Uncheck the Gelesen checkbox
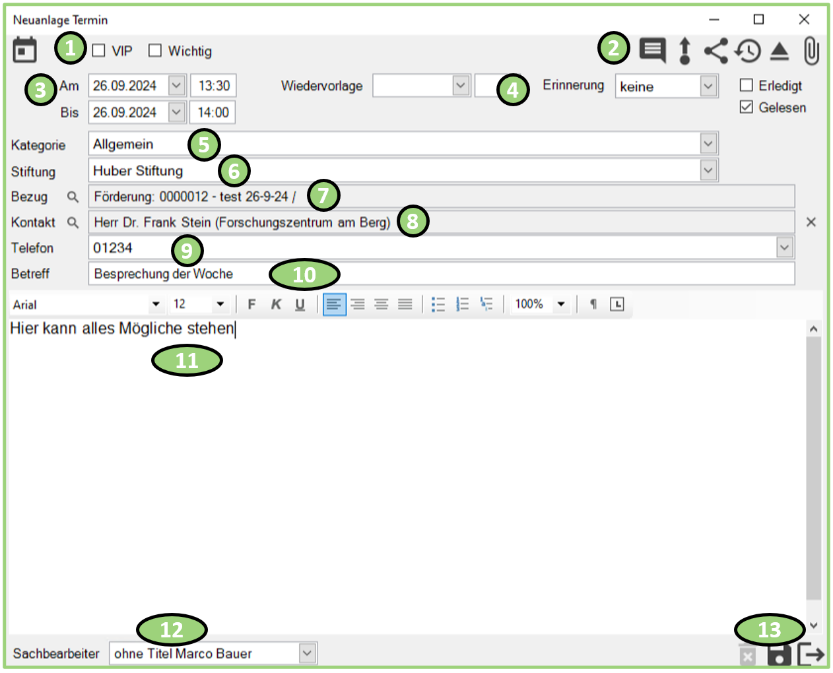This screenshot has width=833, height=673. pyautogui.click(x=746, y=108)
